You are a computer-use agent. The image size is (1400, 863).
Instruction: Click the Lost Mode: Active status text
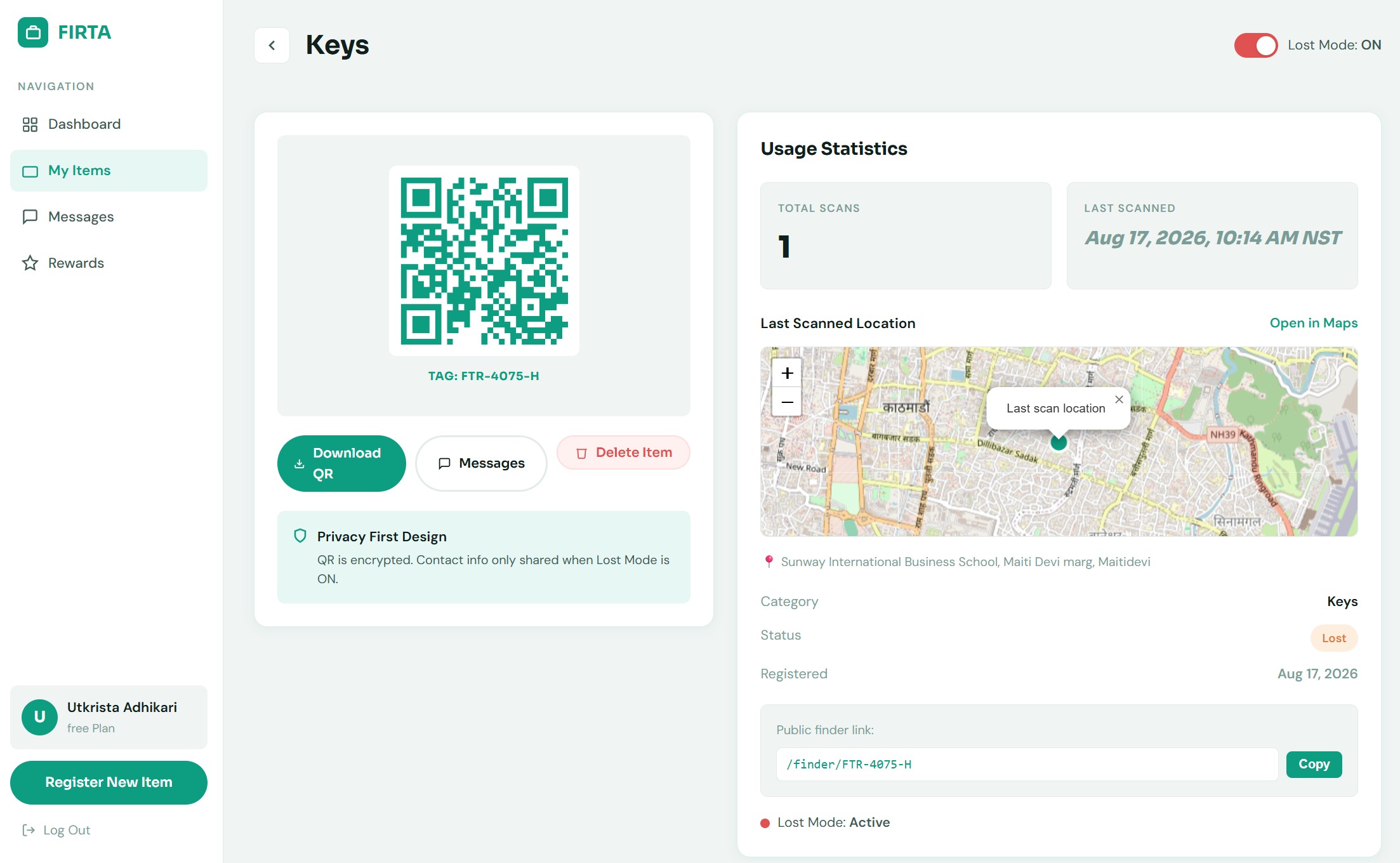point(833,822)
